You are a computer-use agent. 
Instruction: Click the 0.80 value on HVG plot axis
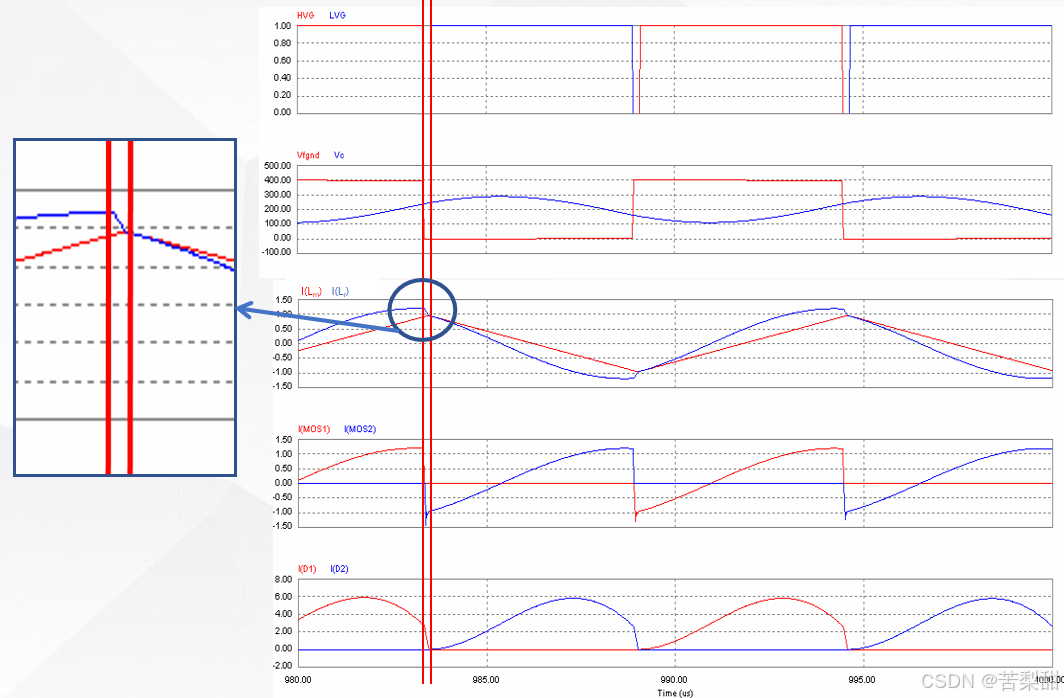click(x=282, y=43)
